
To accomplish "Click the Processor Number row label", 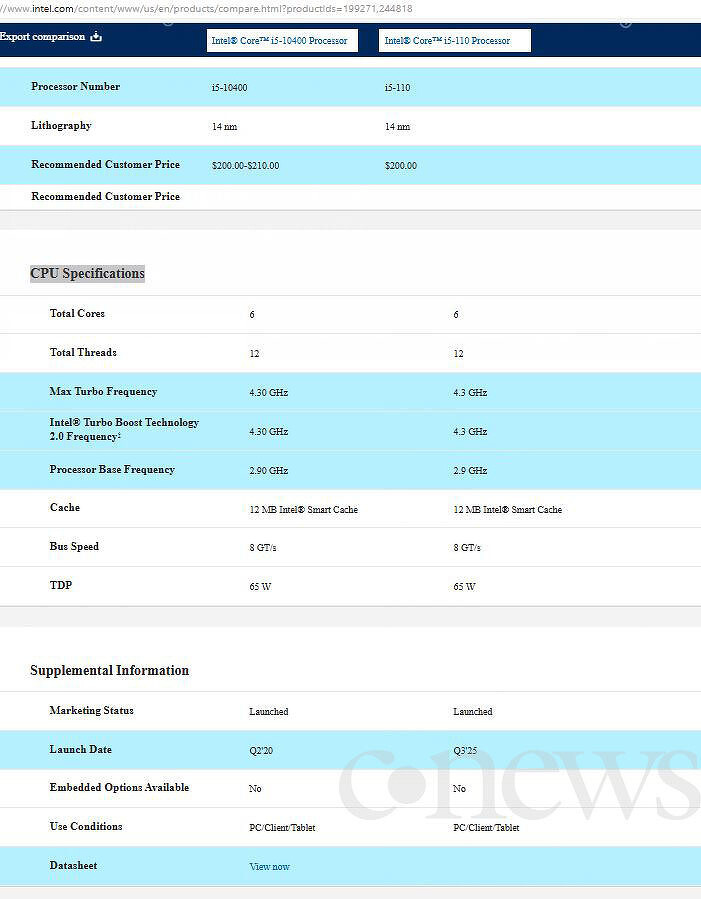I will (76, 87).
